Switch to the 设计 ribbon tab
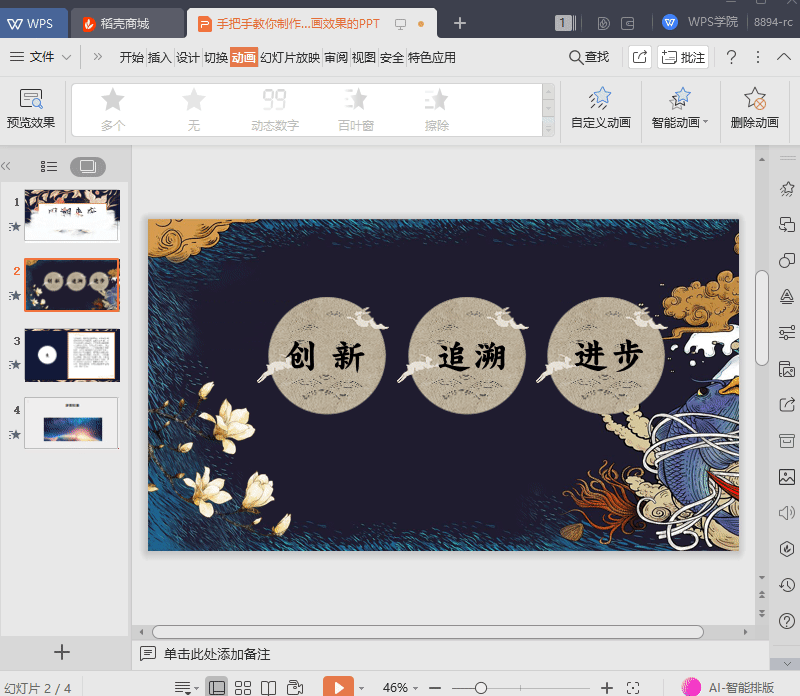The image size is (800, 696). (x=188, y=57)
